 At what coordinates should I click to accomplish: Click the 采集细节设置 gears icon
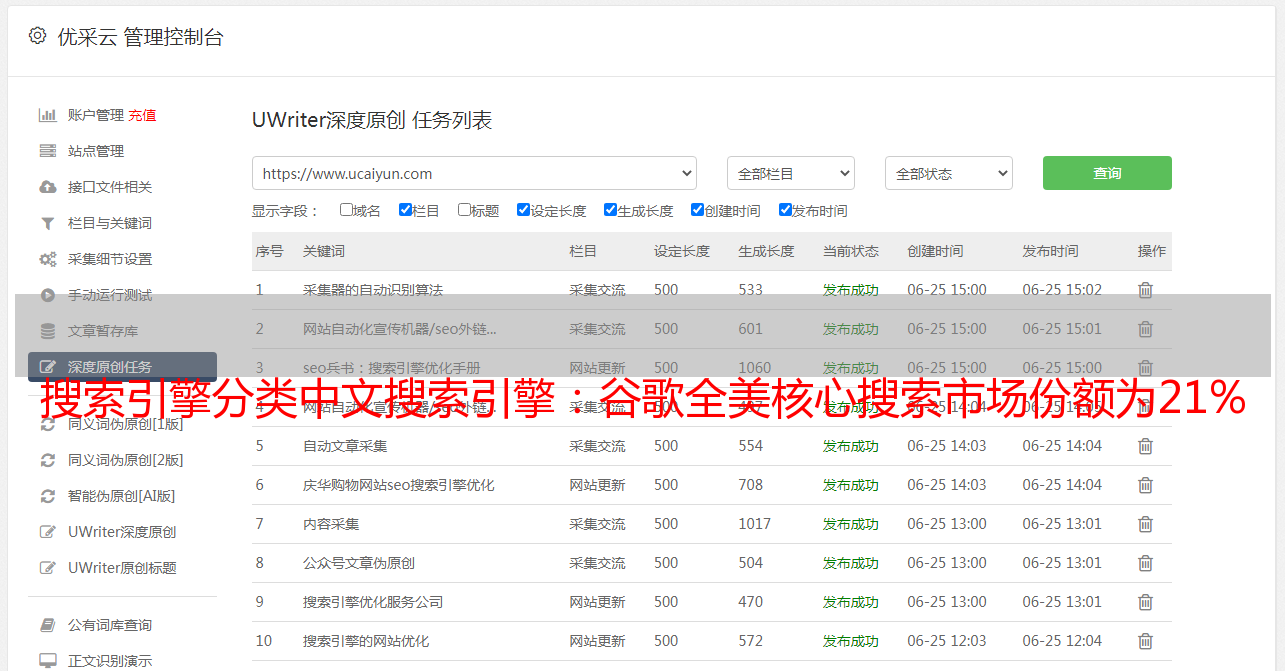tap(47, 259)
